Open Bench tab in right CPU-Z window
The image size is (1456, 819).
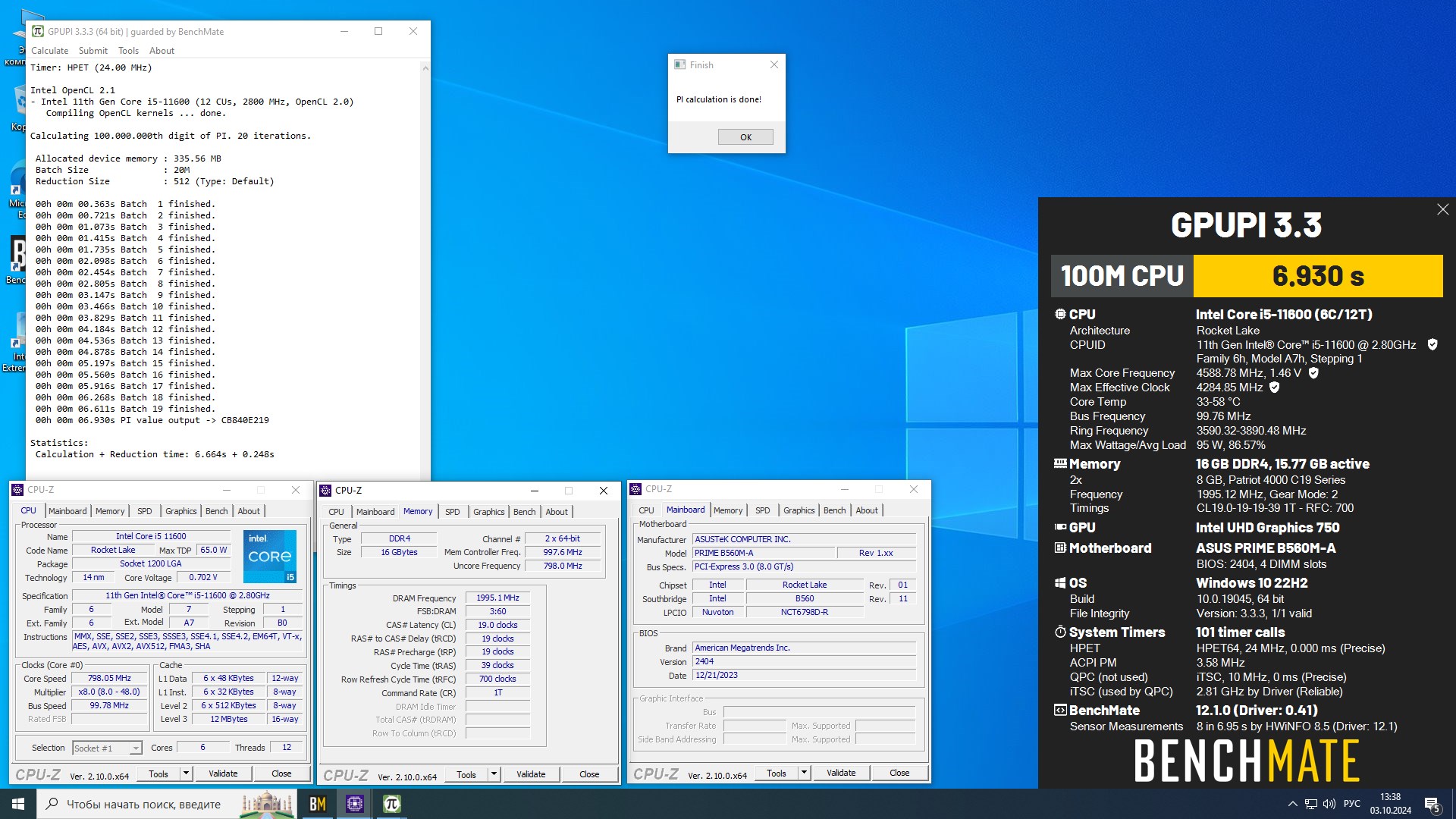pyautogui.click(x=834, y=510)
